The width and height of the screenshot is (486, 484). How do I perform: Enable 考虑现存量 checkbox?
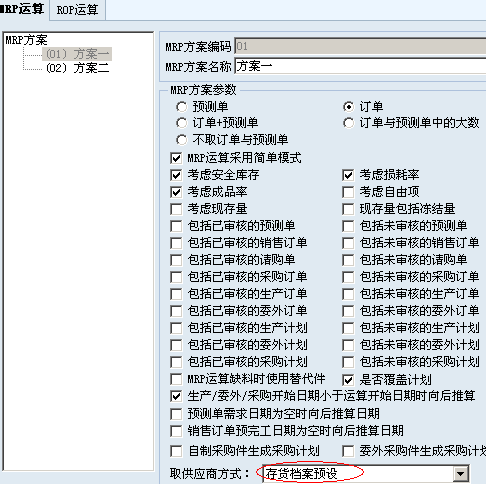coord(176,209)
